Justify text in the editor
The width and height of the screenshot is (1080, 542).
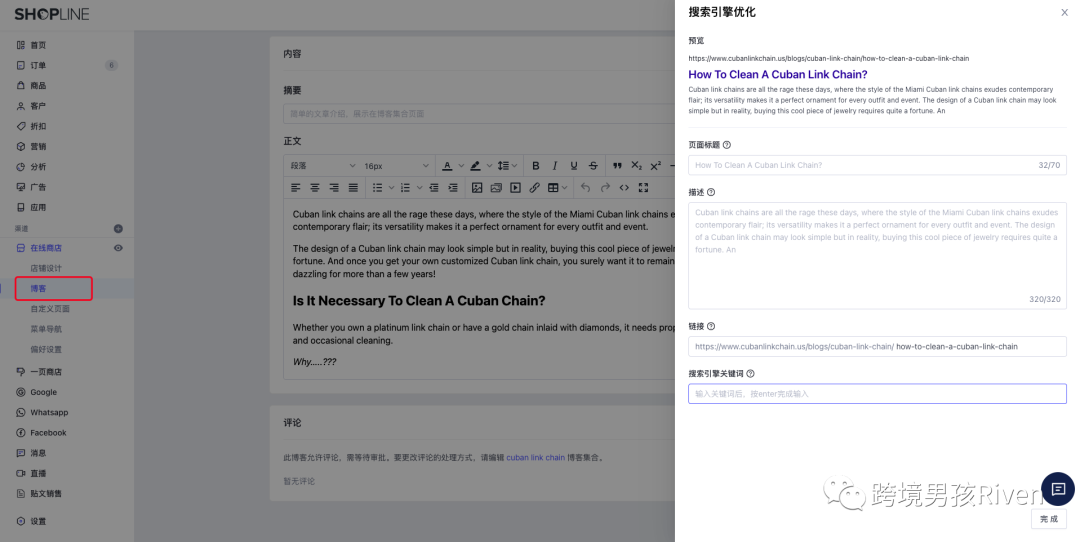(353, 187)
